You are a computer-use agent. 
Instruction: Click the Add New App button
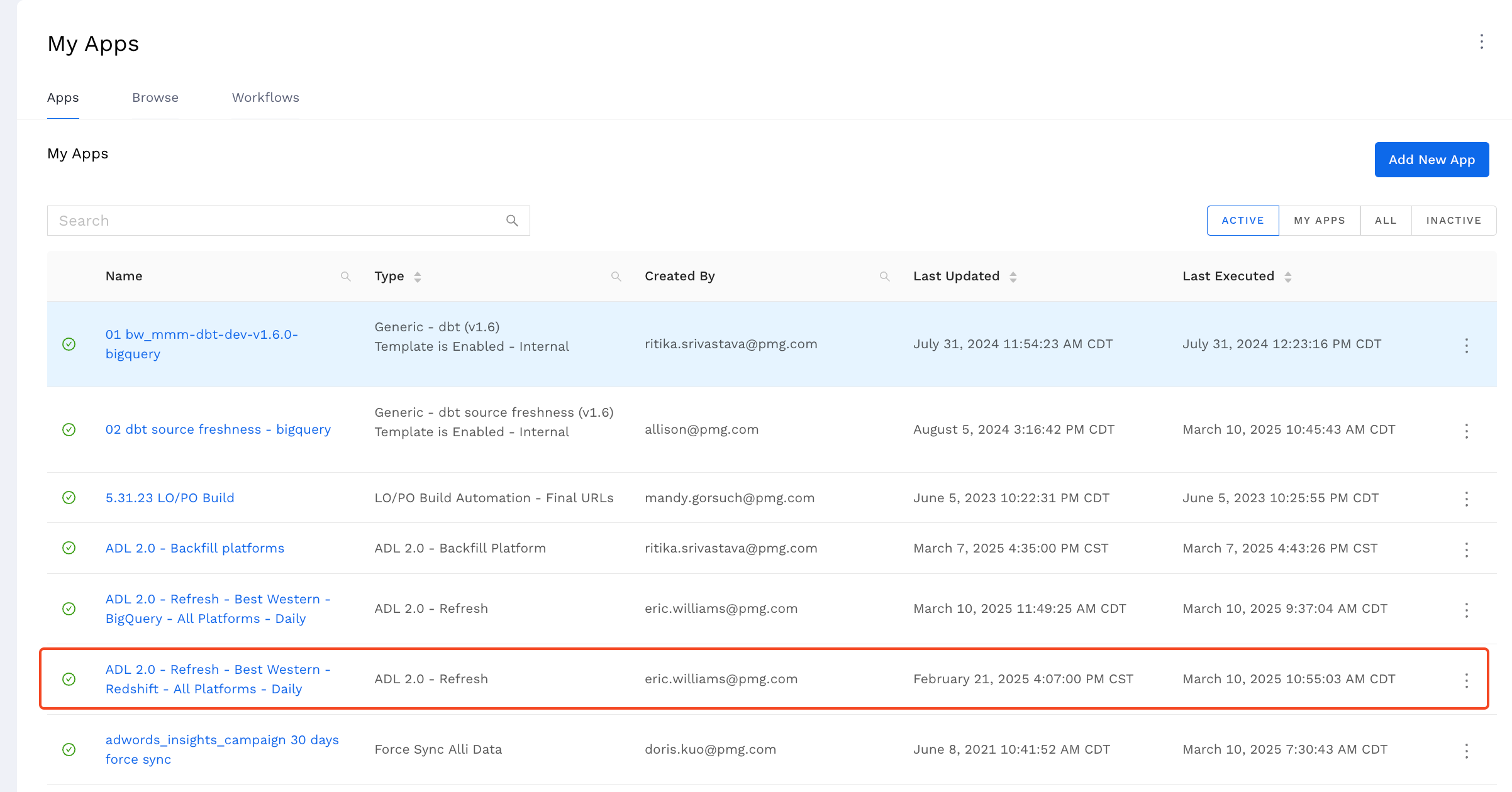click(x=1431, y=160)
